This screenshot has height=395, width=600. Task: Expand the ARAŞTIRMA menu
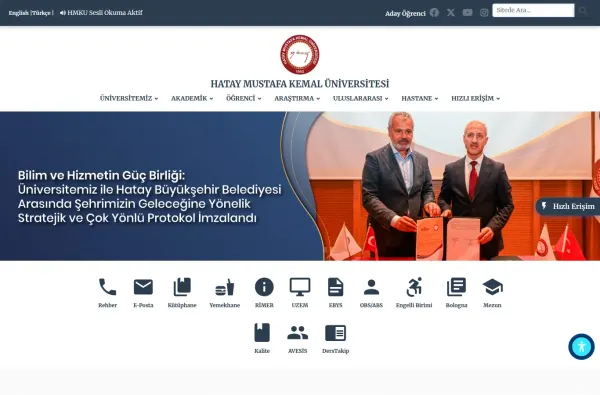click(297, 98)
